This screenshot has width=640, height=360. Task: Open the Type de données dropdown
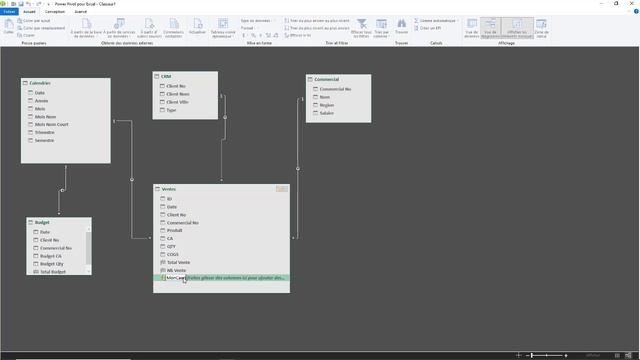[x=257, y=20]
